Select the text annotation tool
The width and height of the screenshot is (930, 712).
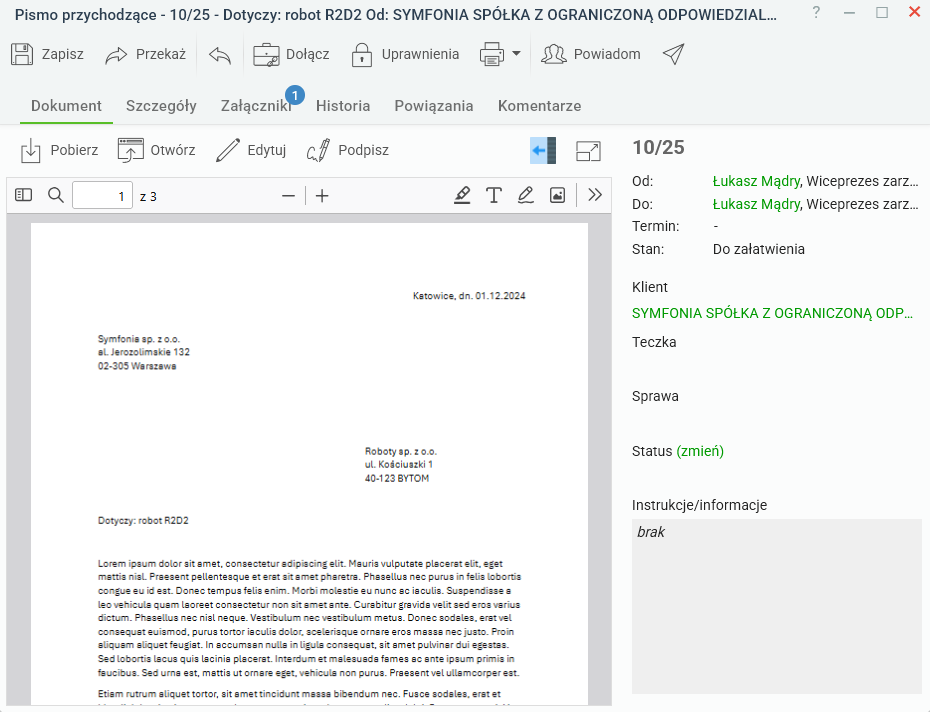(493, 195)
